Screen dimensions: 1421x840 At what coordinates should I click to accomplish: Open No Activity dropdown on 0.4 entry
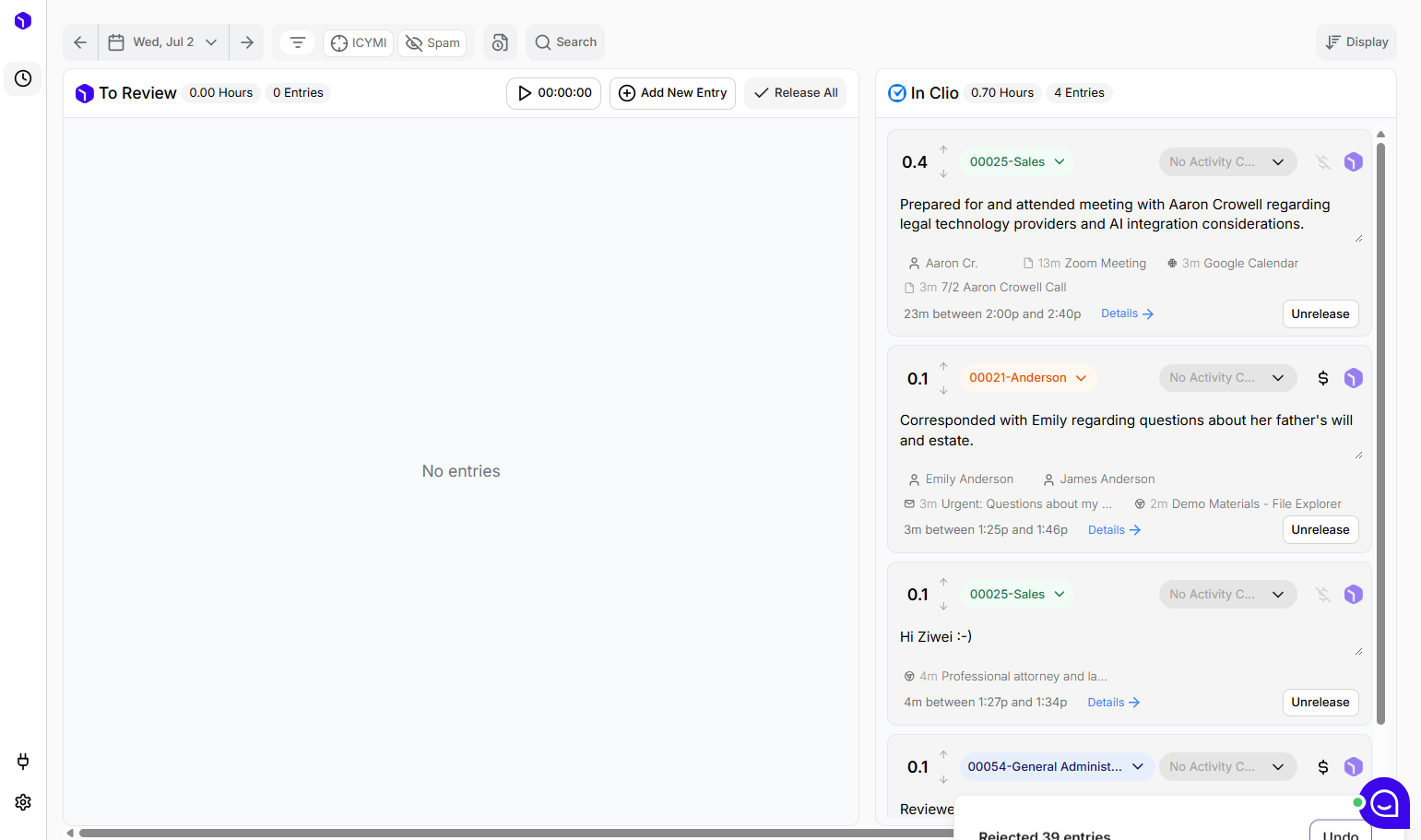(x=1227, y=162)
